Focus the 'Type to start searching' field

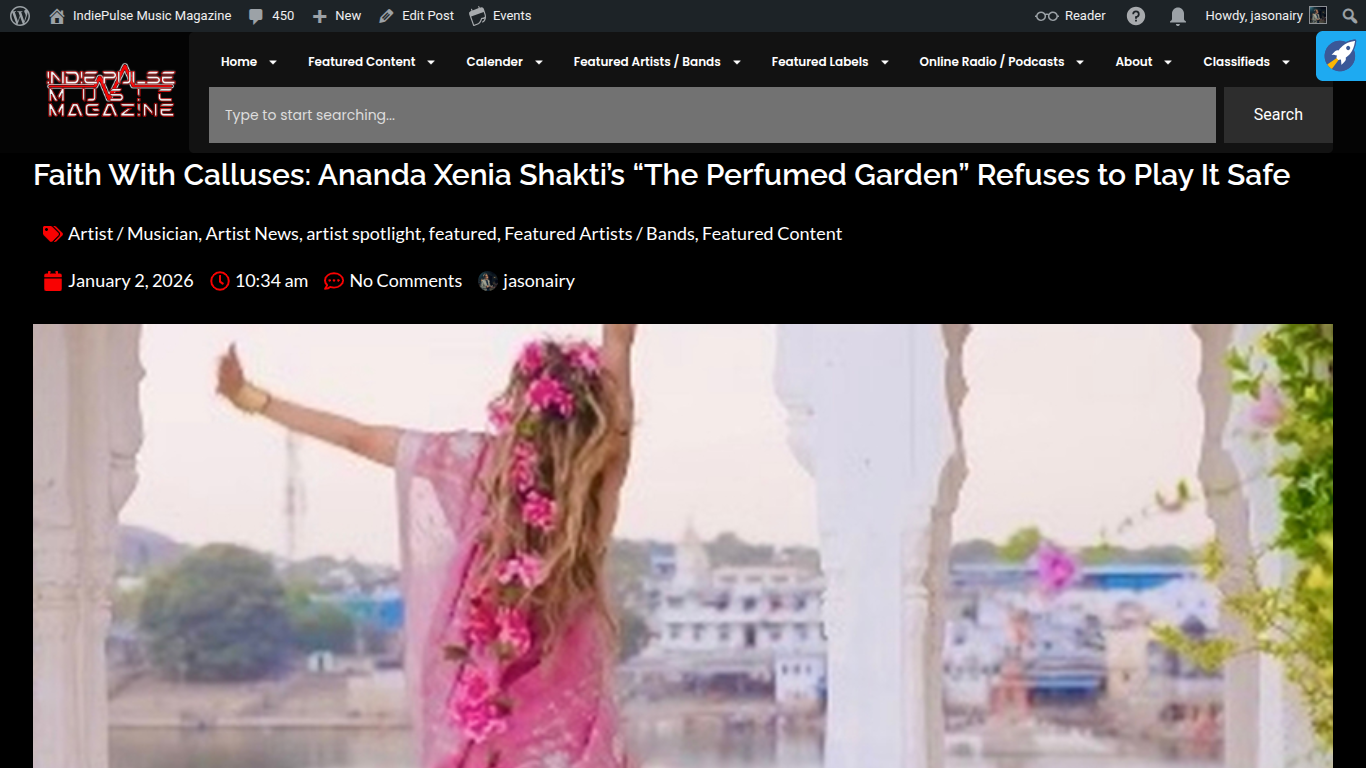(x=712, y=115)
